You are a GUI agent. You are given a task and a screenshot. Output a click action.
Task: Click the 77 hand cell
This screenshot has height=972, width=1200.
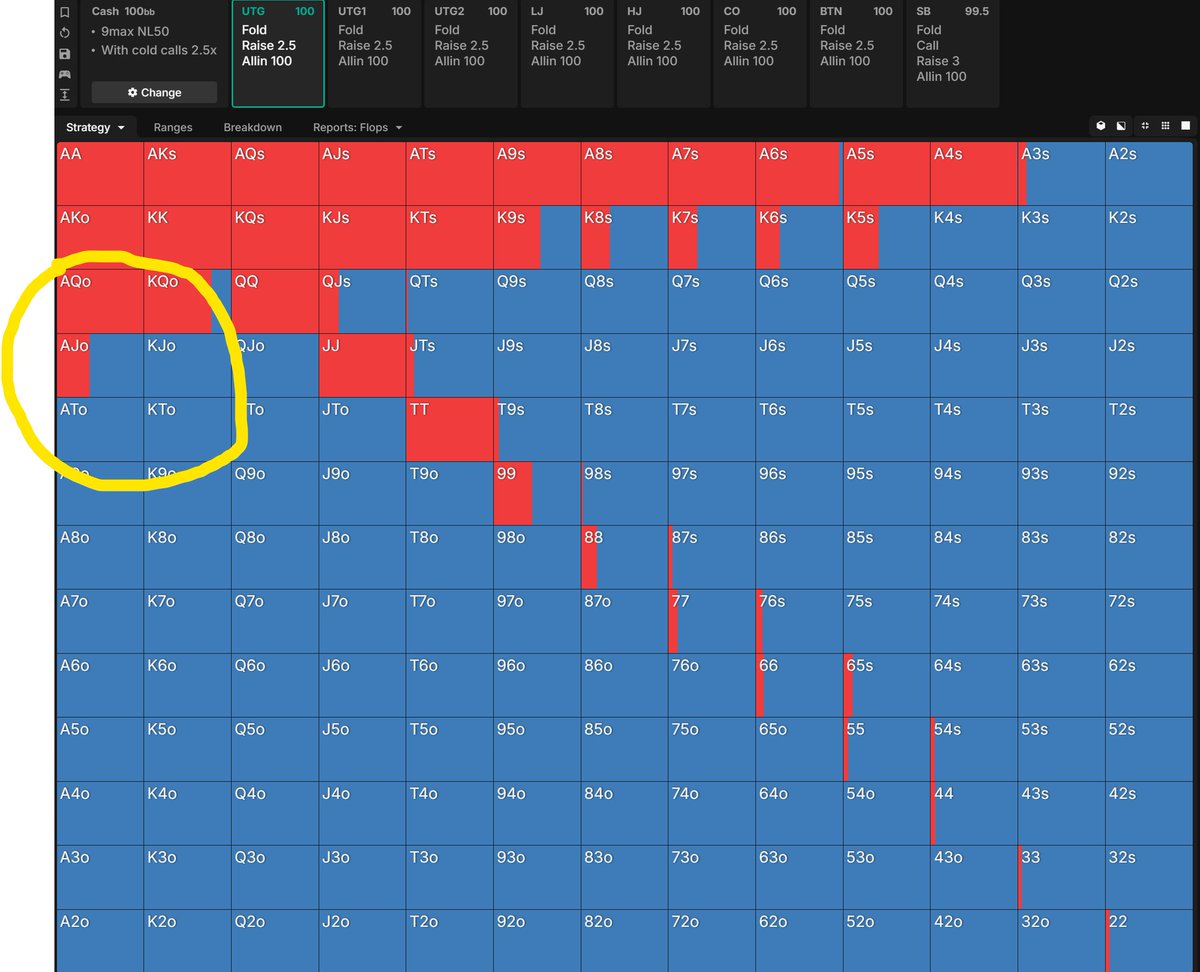(712, 622)
